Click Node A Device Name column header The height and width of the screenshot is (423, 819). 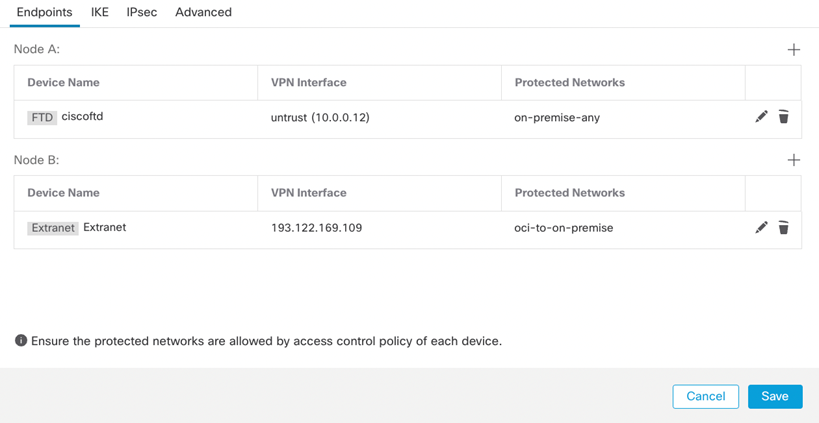click(63, 83)
